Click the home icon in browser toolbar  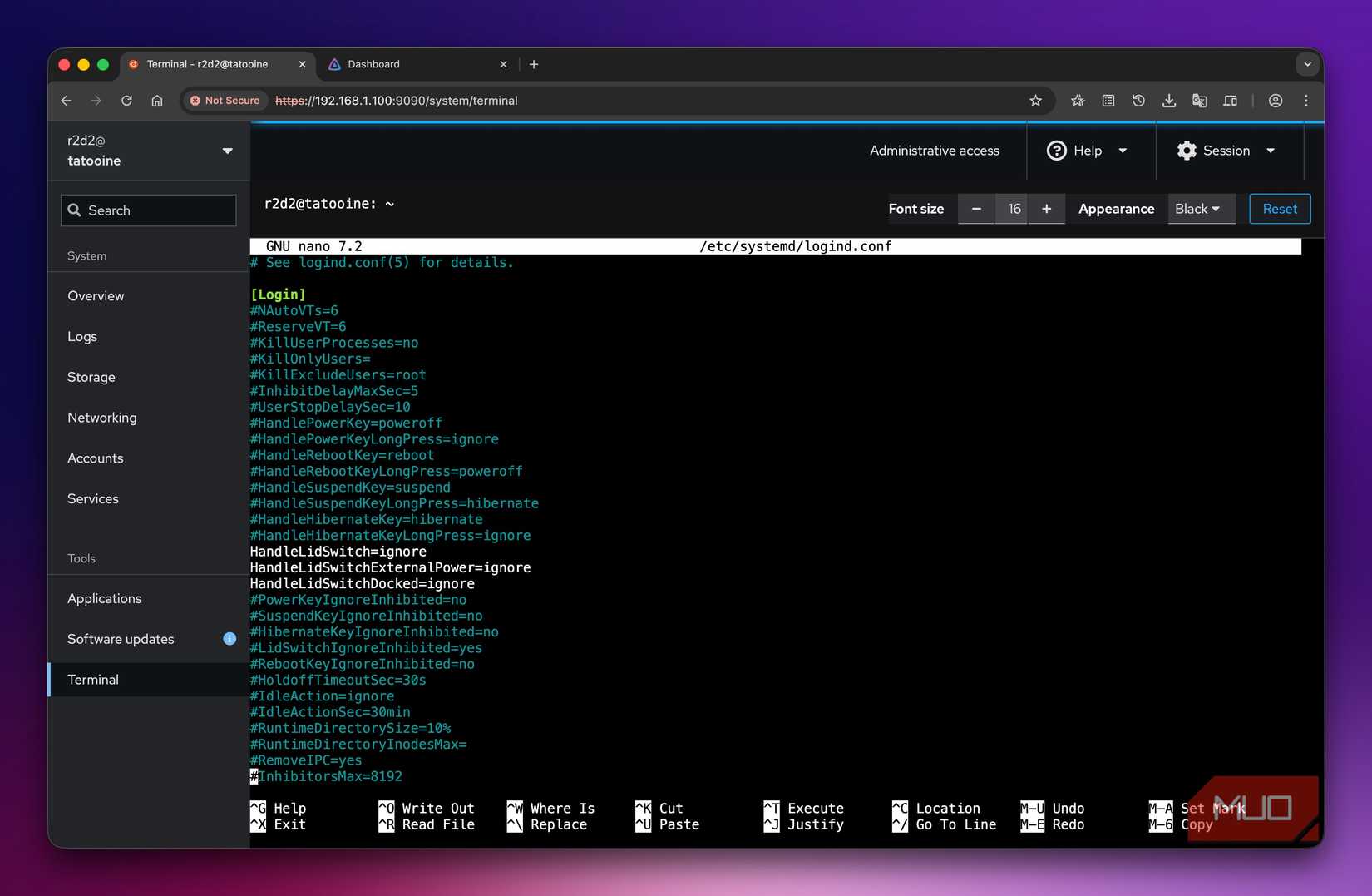coord(157,101)
